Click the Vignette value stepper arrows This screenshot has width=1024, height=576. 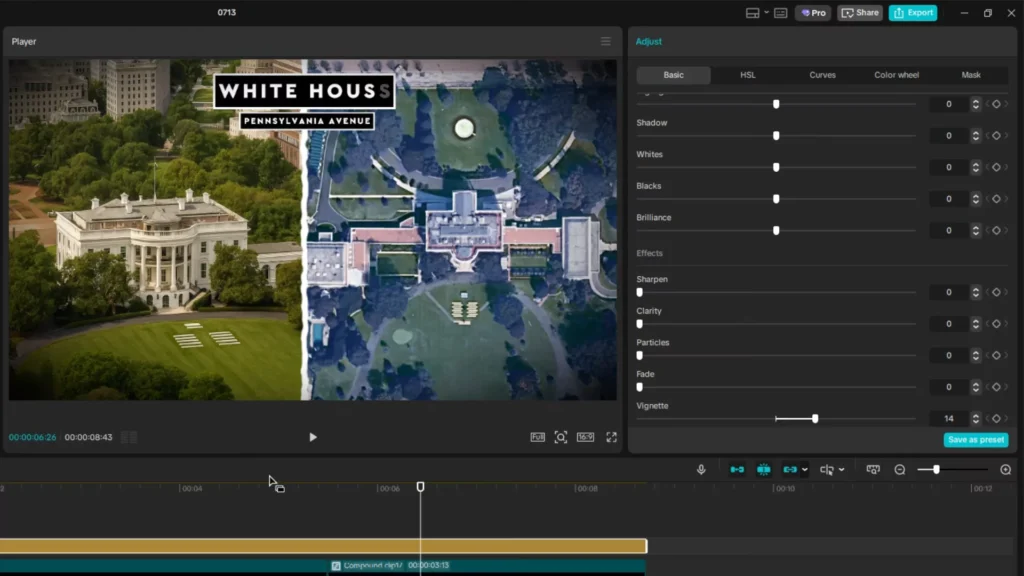pyautogui.click(x=976, y=419)
